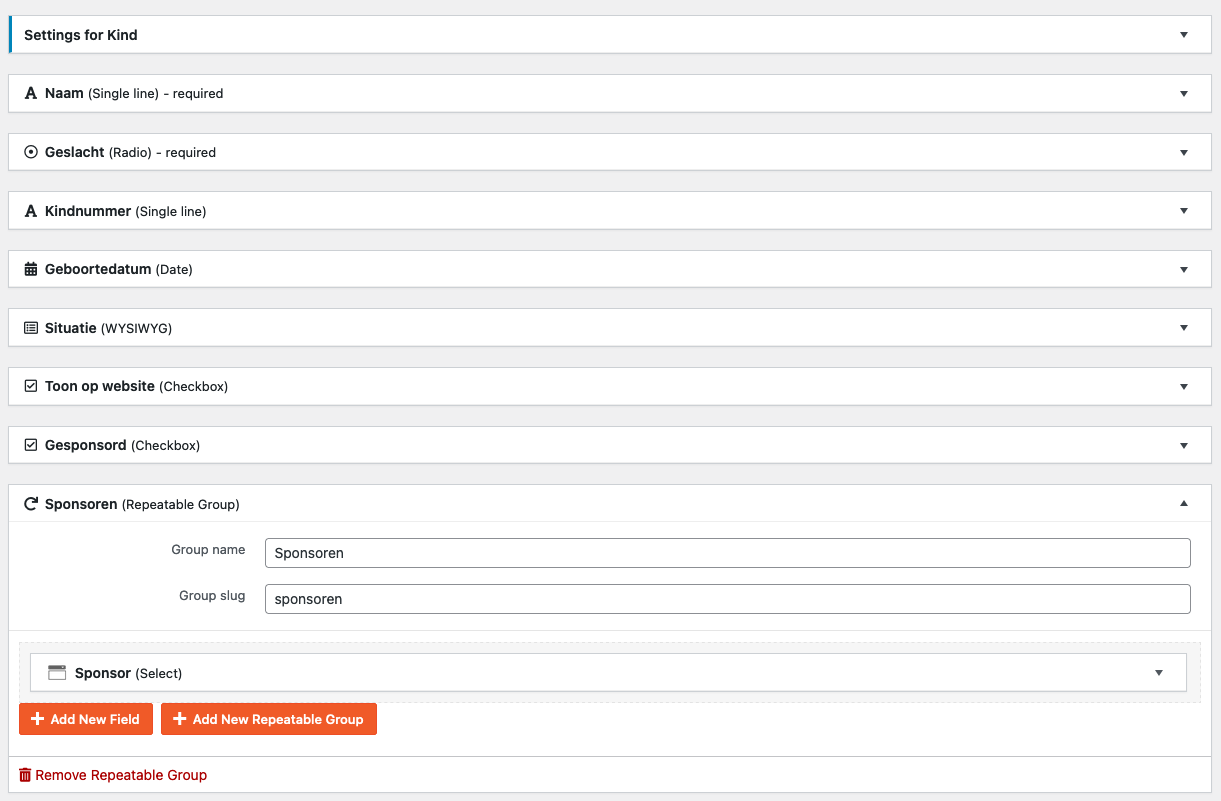This screenshot has width=1221, height=801.
Task: Click the calendar icon beside Geboortedatum
Action: pos(31,270)
